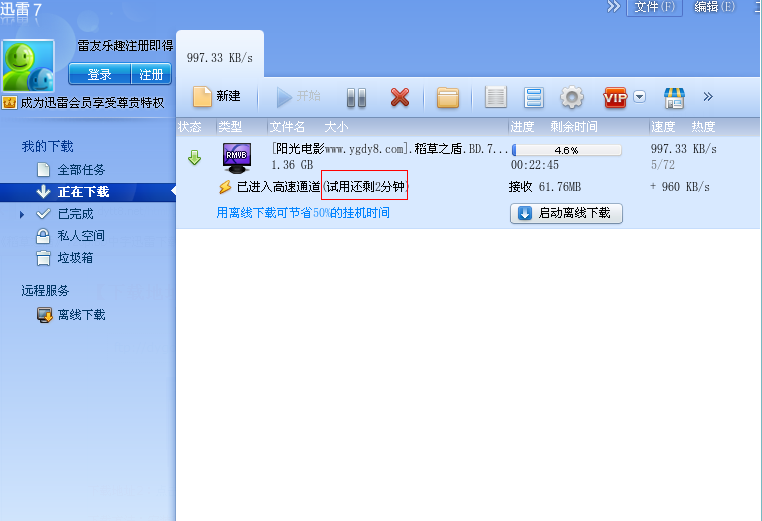Select the 稻草之盾 download file name
The image size is (762, 521).
click(x=390, y=149)
